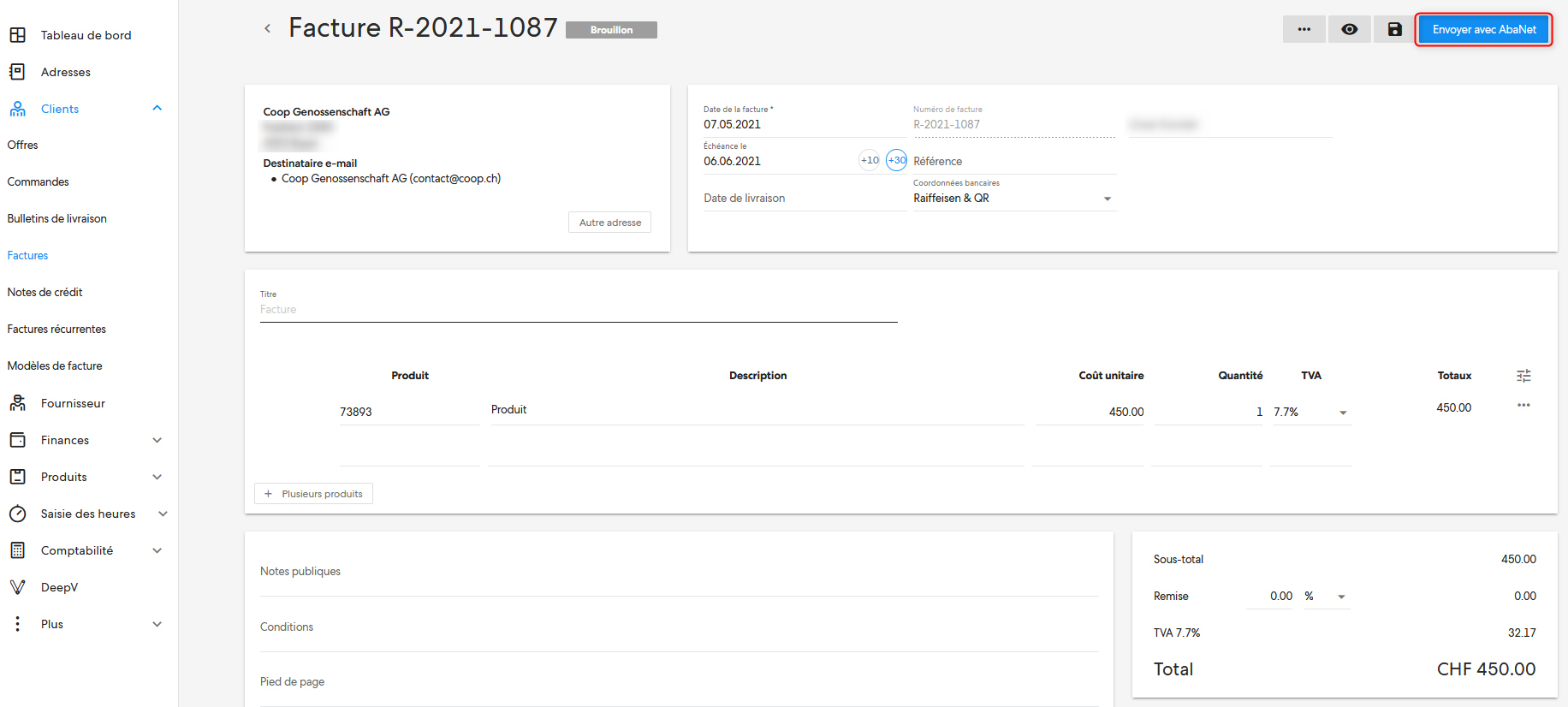Send invoice with Envoyer avec AbaNet
1568x707 pixels.
pos(1484,29)
